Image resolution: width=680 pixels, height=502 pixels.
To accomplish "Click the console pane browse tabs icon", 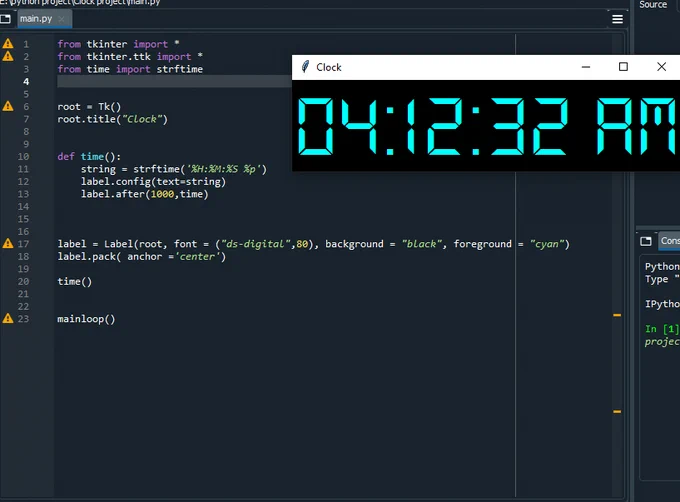I will tap(646, 241).
